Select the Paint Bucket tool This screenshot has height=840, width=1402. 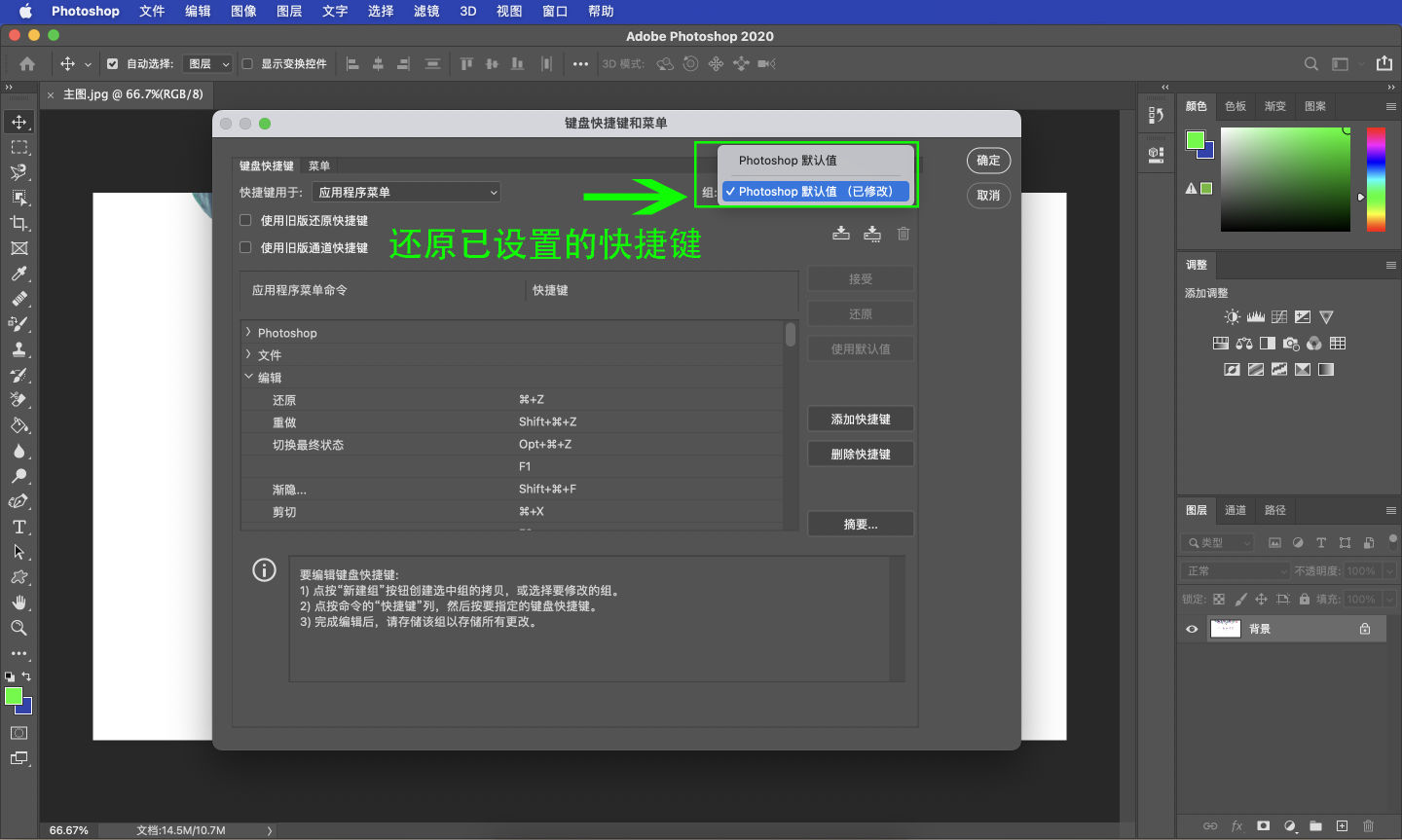tap(18, 425)
